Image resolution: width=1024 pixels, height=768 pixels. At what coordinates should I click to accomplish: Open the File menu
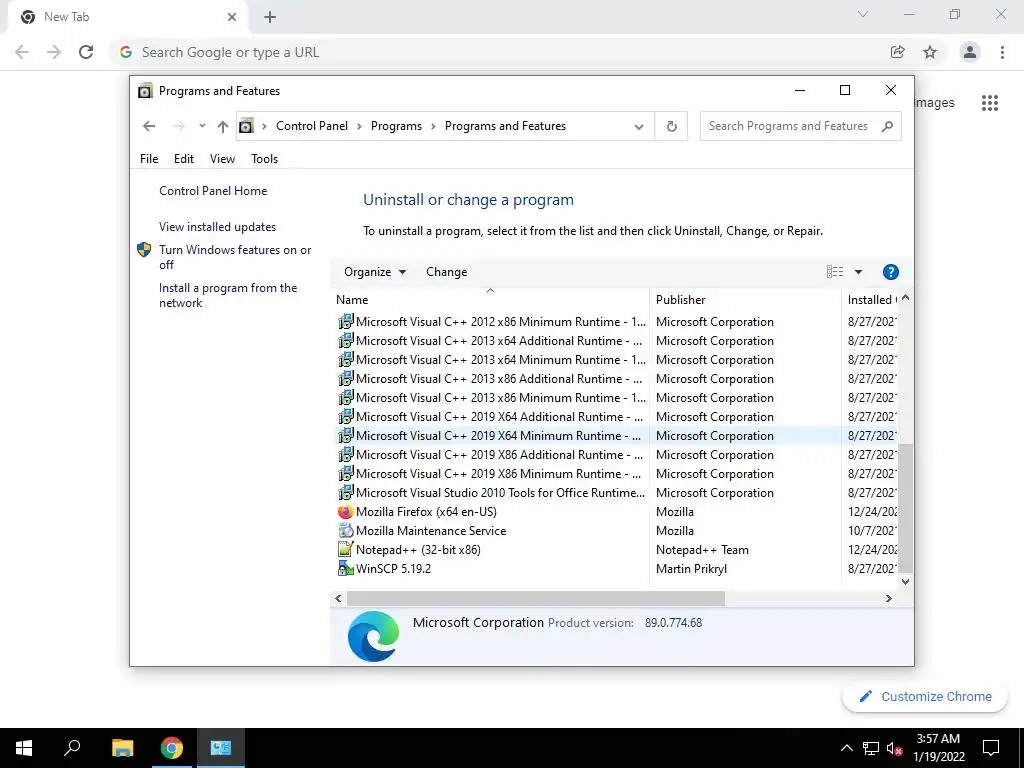(149, 159)
